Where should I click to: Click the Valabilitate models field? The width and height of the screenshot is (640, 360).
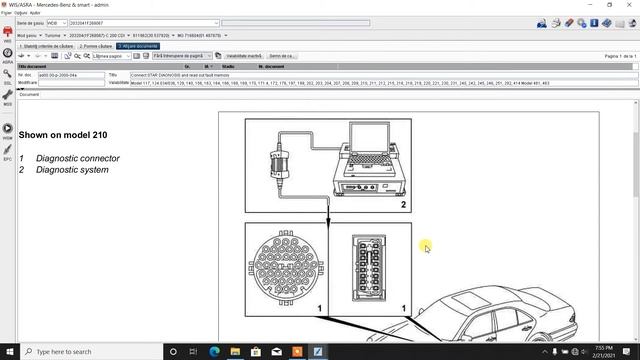click(x=384, y=83)
